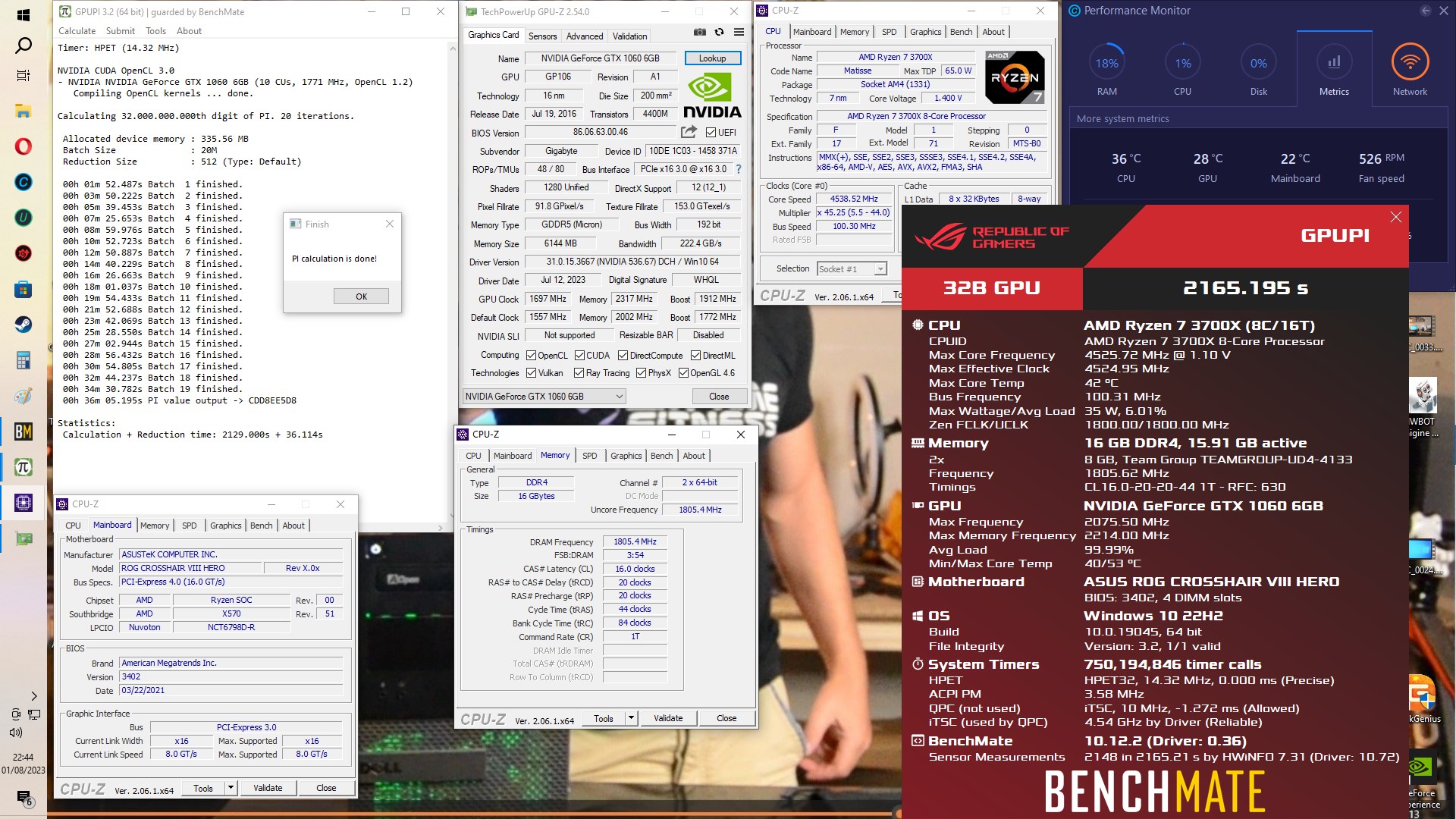Screen dimensions: 1456x819
Task: Switch to CPU-Z taskbar icon
Action: click(24, 503)
